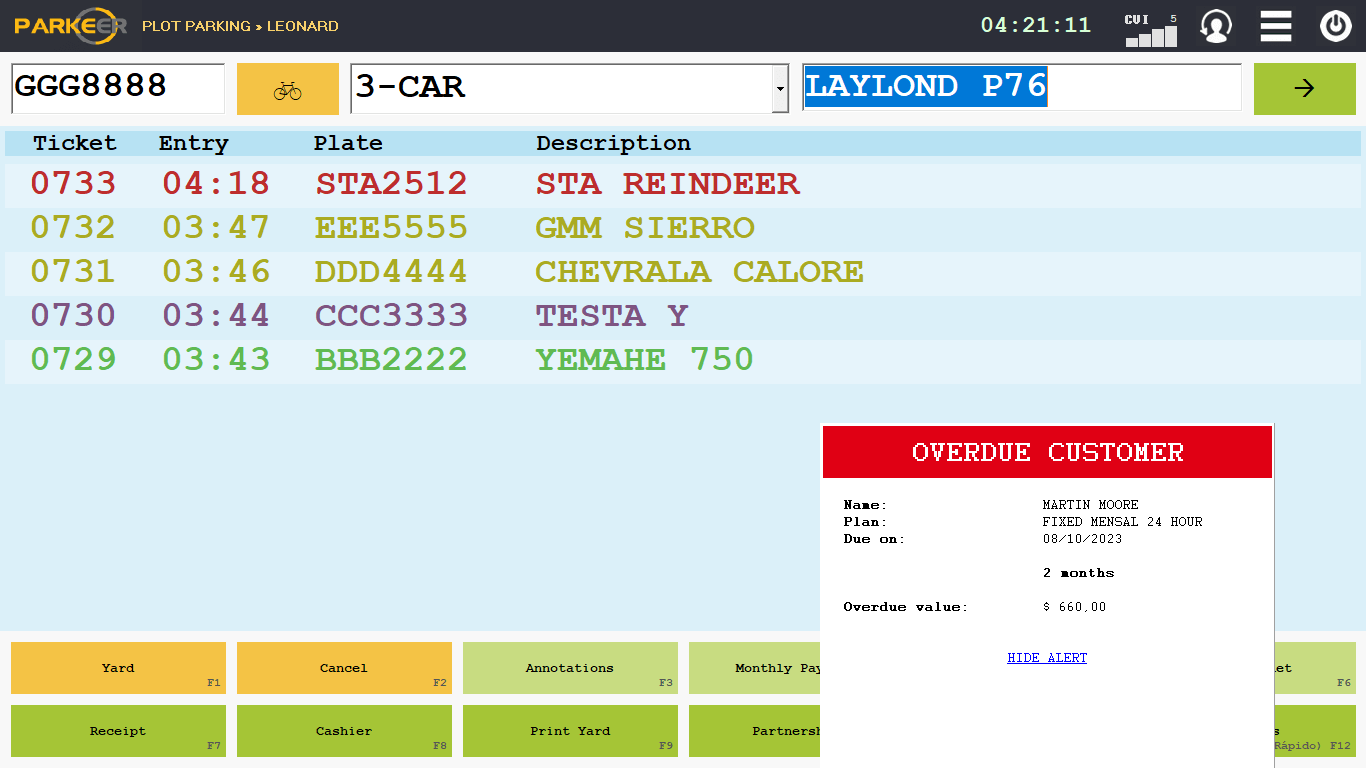Select the LAYLOND P76 description field
Screen dimensions: 1366x768
(1021, 88)
